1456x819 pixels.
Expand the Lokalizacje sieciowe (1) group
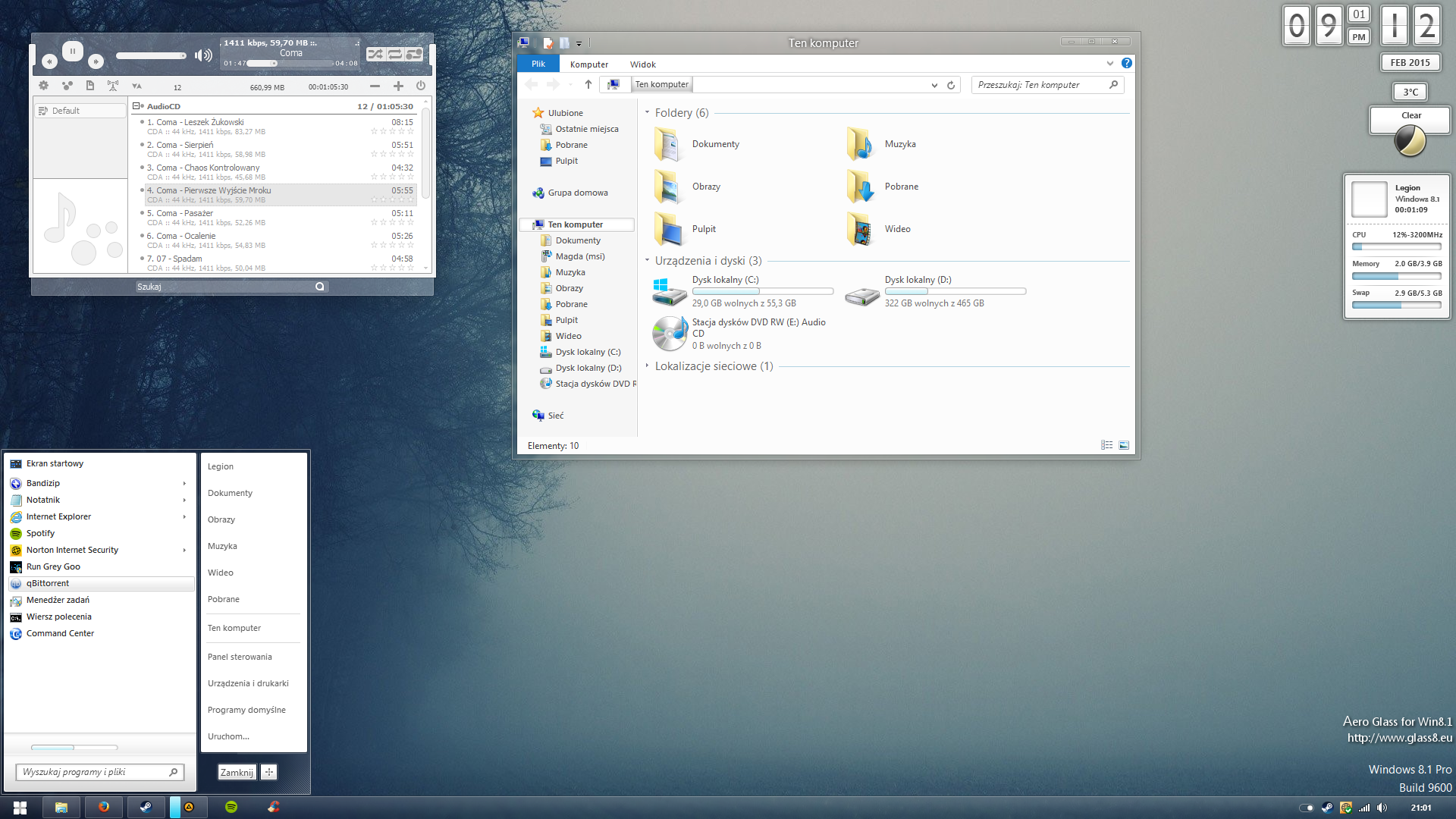click(x=648, y=366)
